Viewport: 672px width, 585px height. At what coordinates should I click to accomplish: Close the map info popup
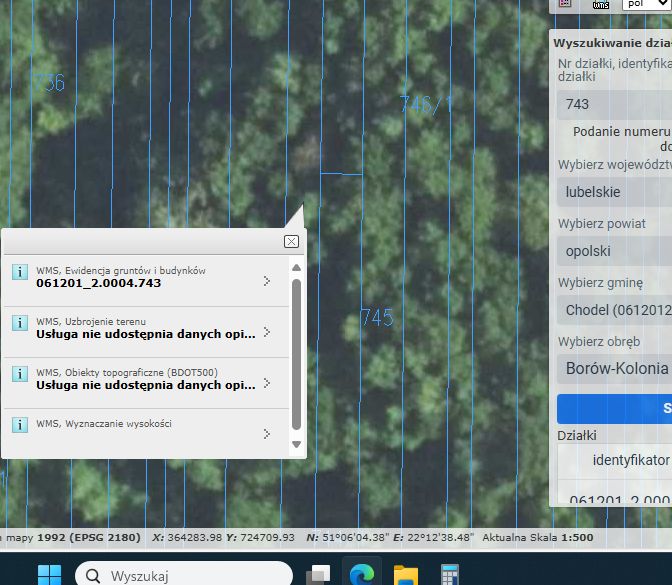coord(291,241)
